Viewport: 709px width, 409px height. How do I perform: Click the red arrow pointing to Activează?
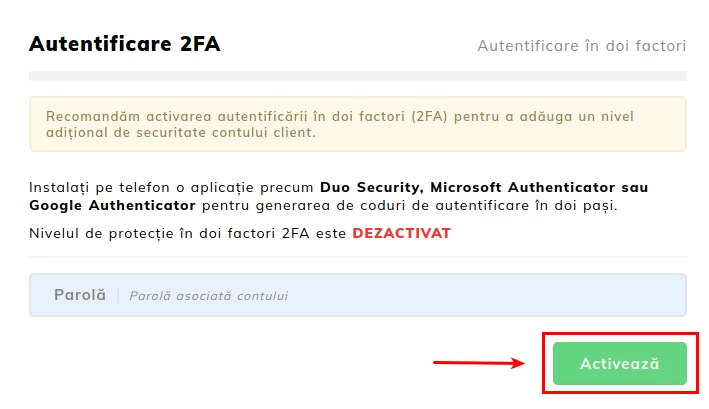tap(479, 363)
